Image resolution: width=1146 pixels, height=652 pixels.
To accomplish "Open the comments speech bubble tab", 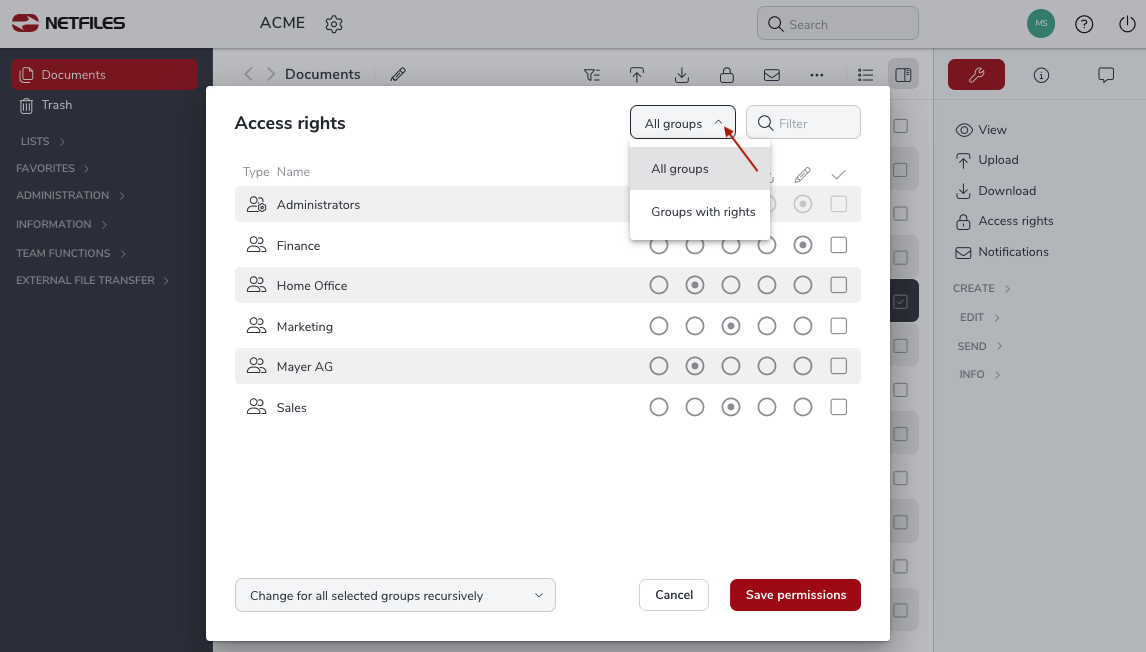I will [1106, 75].
